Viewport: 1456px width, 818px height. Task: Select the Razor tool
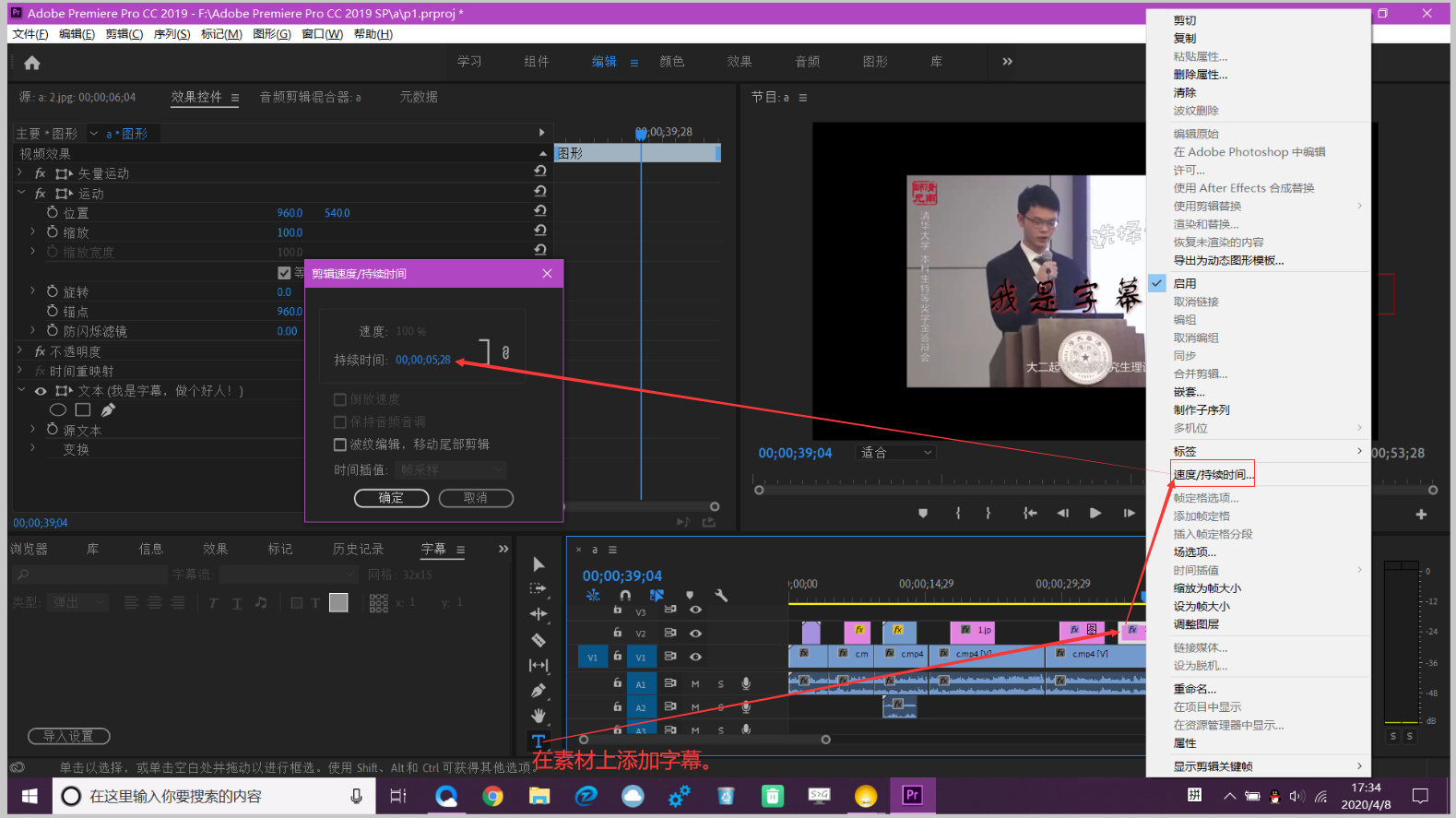(539, 640)
